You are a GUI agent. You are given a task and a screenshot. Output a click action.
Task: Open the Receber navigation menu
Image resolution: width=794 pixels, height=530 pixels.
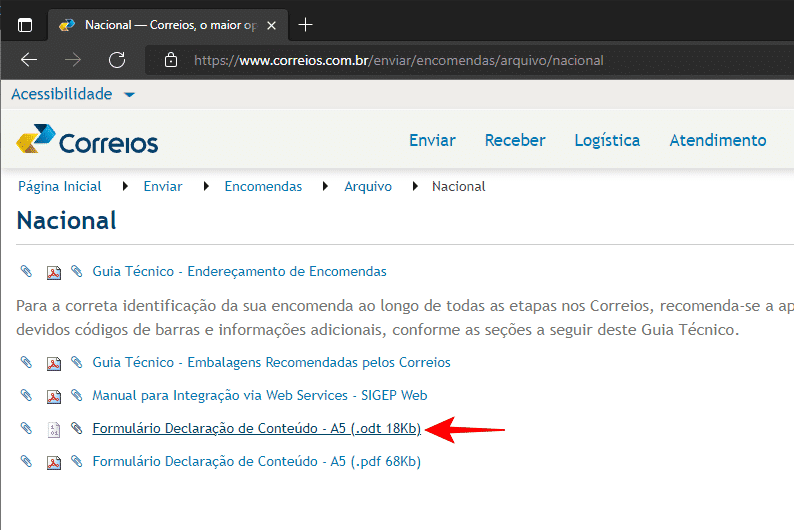coord(515,140)
